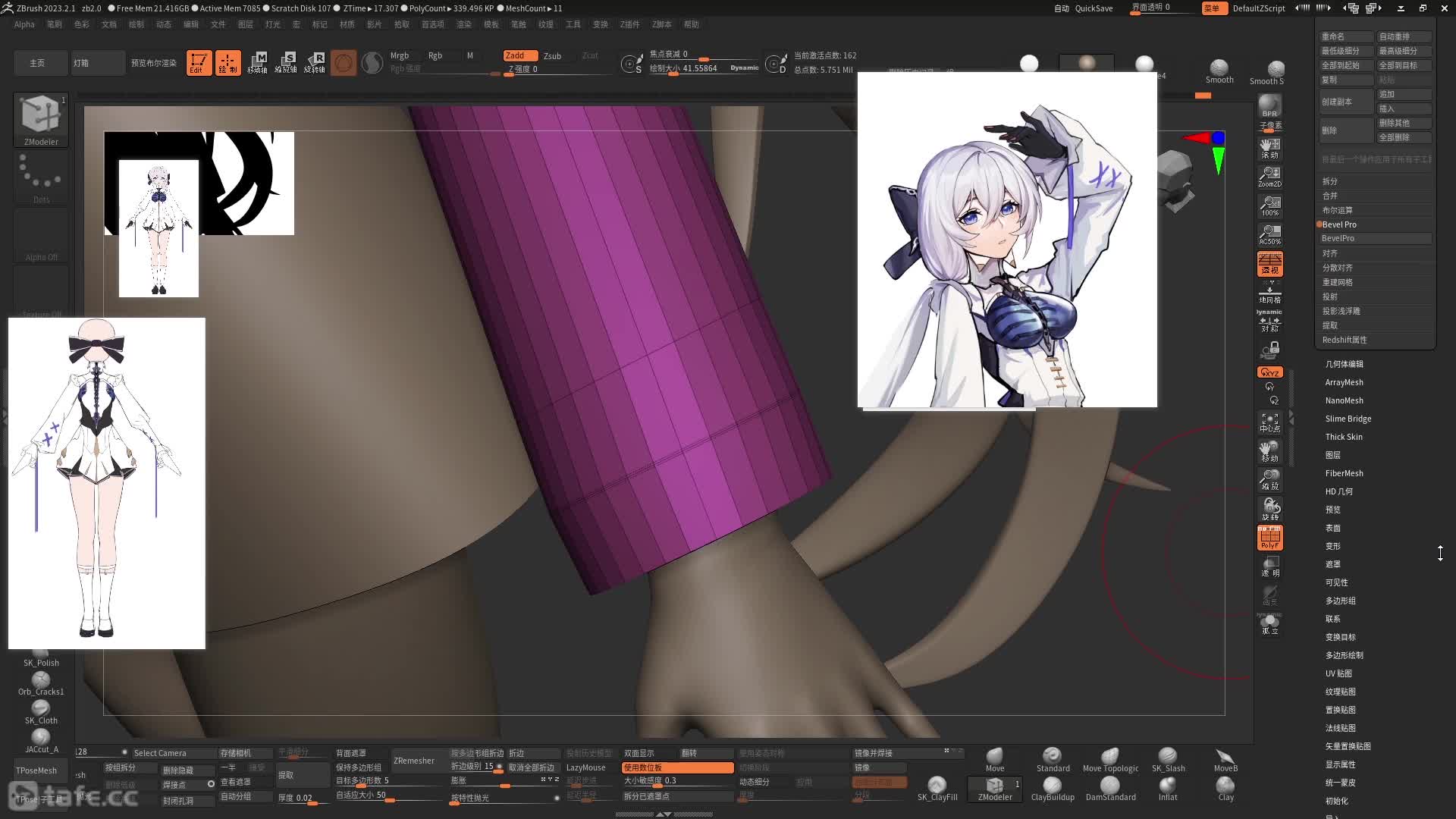Select the Move Topologic brush
The image size is (1456, 819).
coord(1110,759)
